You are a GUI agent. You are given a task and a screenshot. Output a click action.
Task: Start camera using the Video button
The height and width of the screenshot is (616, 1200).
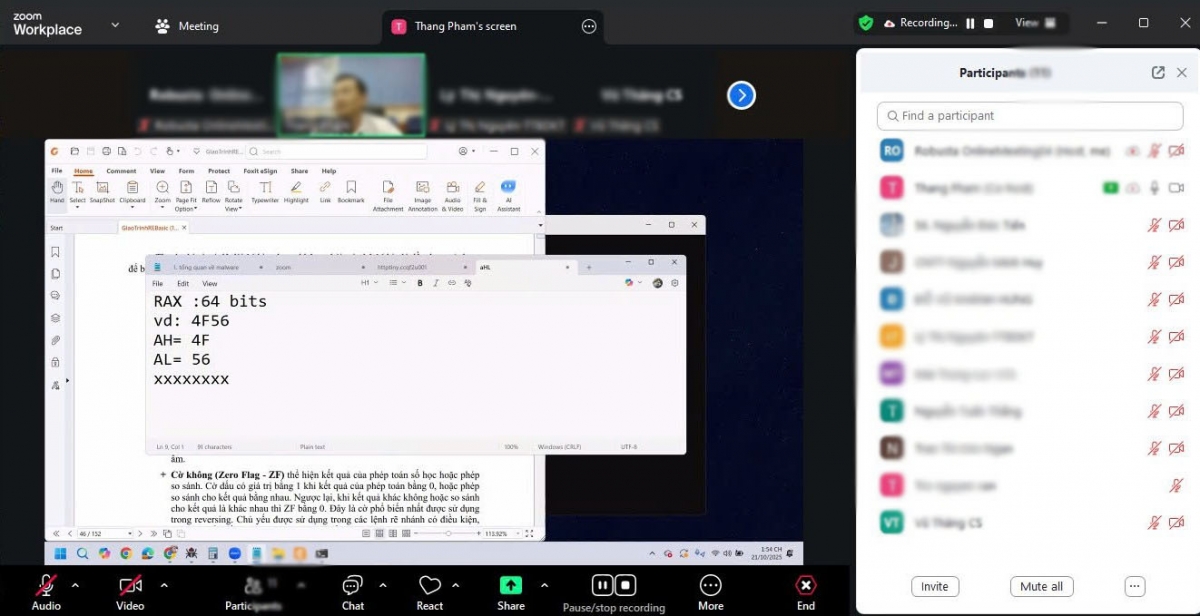tap(130, 591)
